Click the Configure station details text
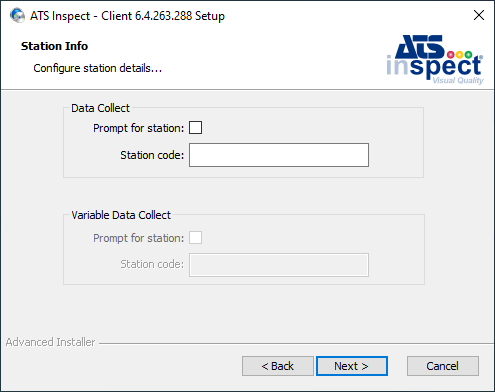495x392 pixels. (98, 68)
